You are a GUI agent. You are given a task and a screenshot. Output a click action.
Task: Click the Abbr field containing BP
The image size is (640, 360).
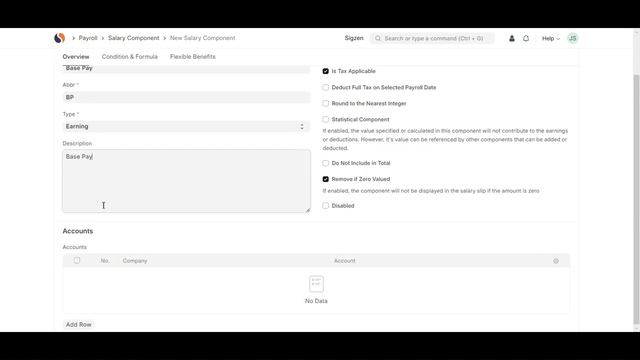(186, 97)
